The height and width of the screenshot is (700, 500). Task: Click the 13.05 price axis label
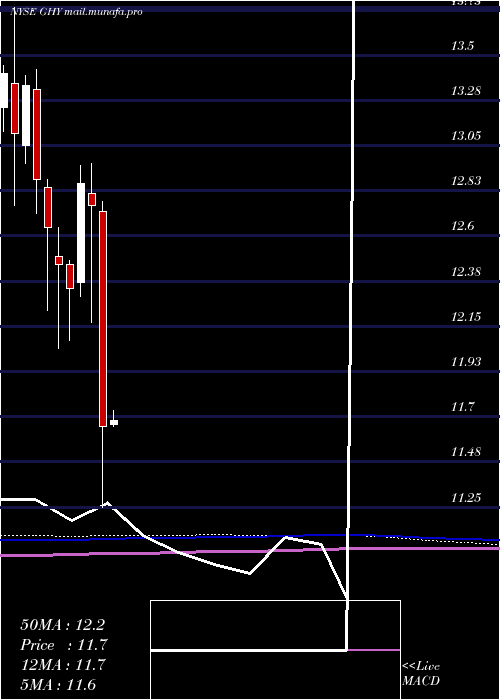click(467, 136)
